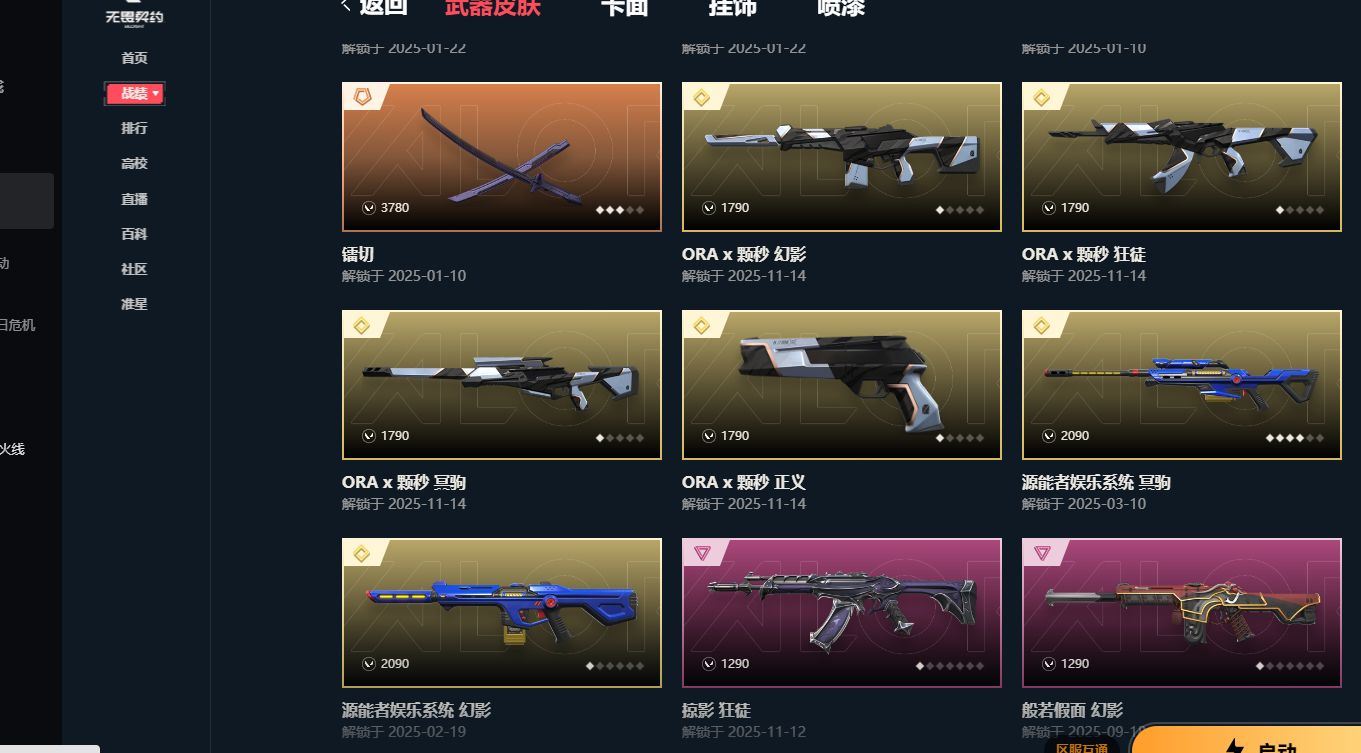Open 准星 in the sidebar menu
Screen dimensions: 1361x753
pyautogui.click(x=134, y=304)
